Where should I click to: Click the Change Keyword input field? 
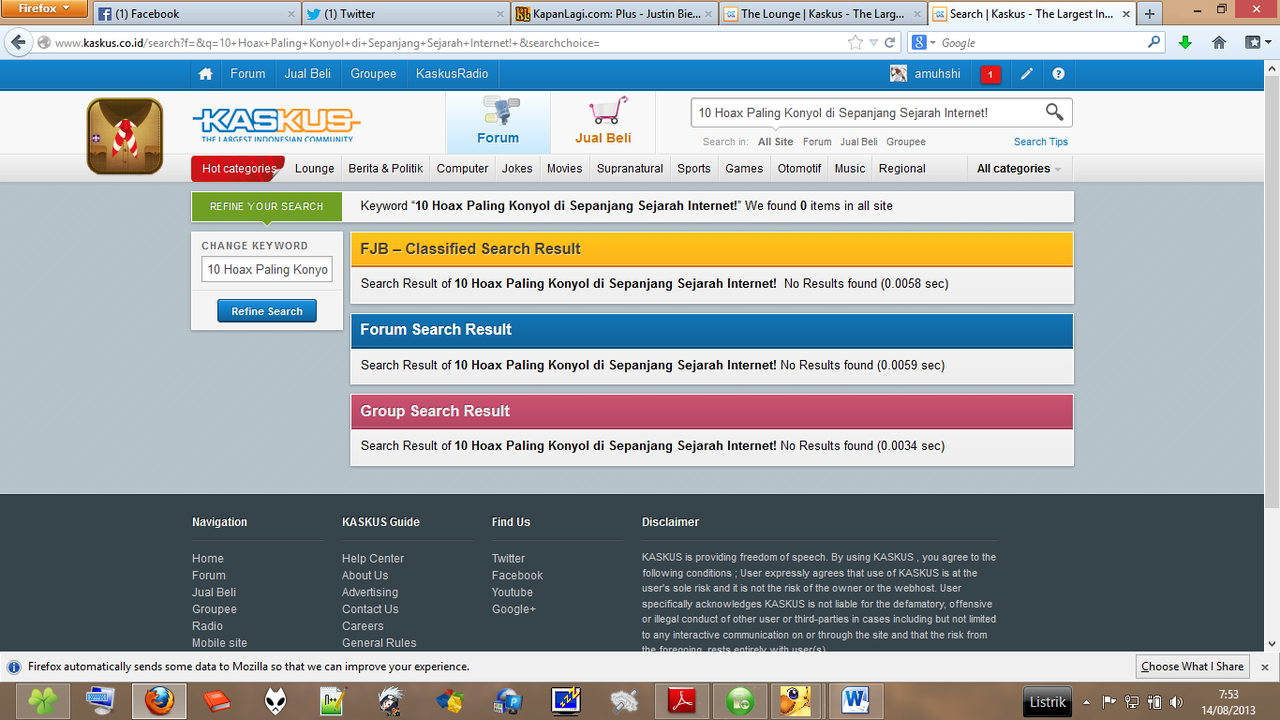267,269
